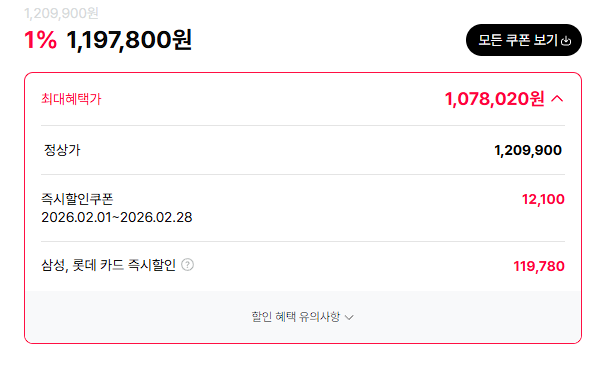
Task: Click the 모든 쿠폰 보기 button
Action: (x=524, y=40)
